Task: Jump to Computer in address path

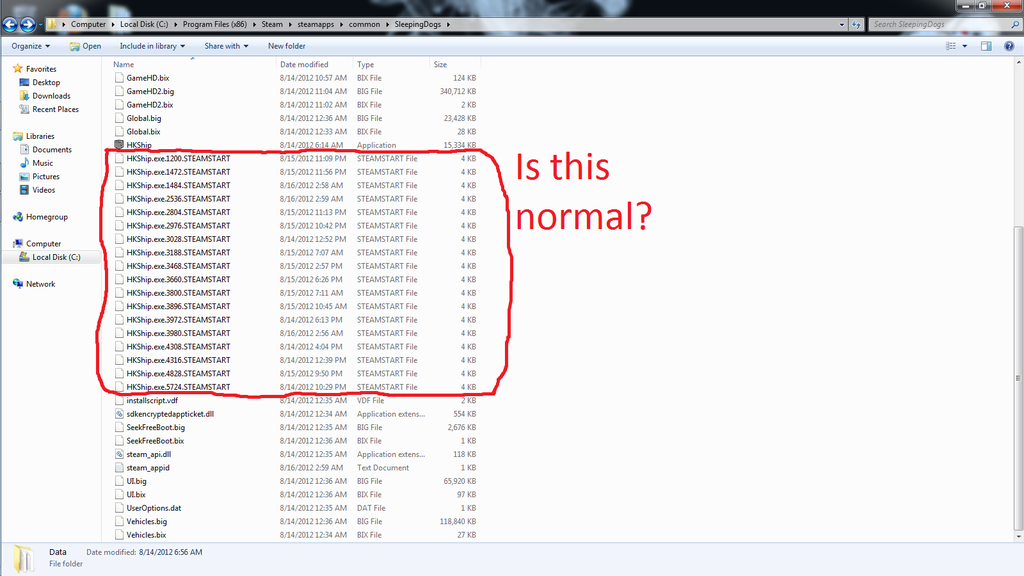Action: [88, 24]
